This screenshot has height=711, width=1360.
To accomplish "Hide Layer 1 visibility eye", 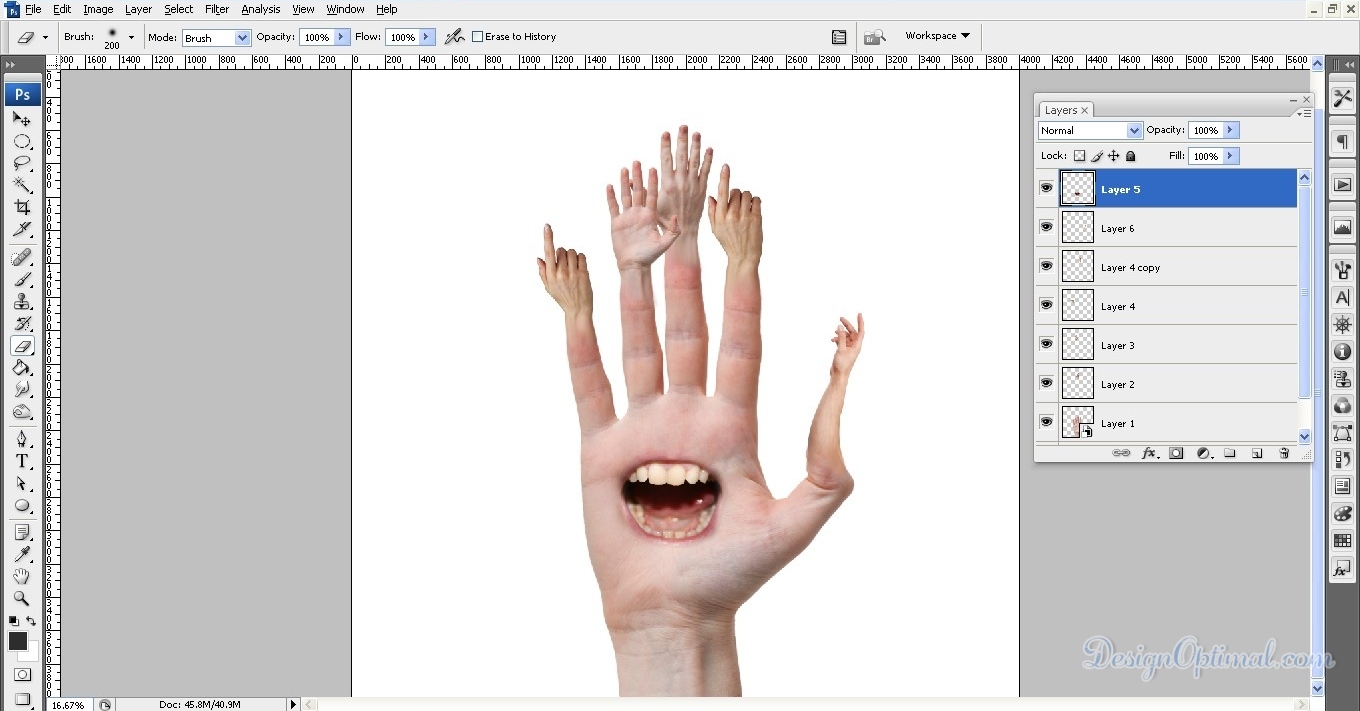I will [1046, 422].
